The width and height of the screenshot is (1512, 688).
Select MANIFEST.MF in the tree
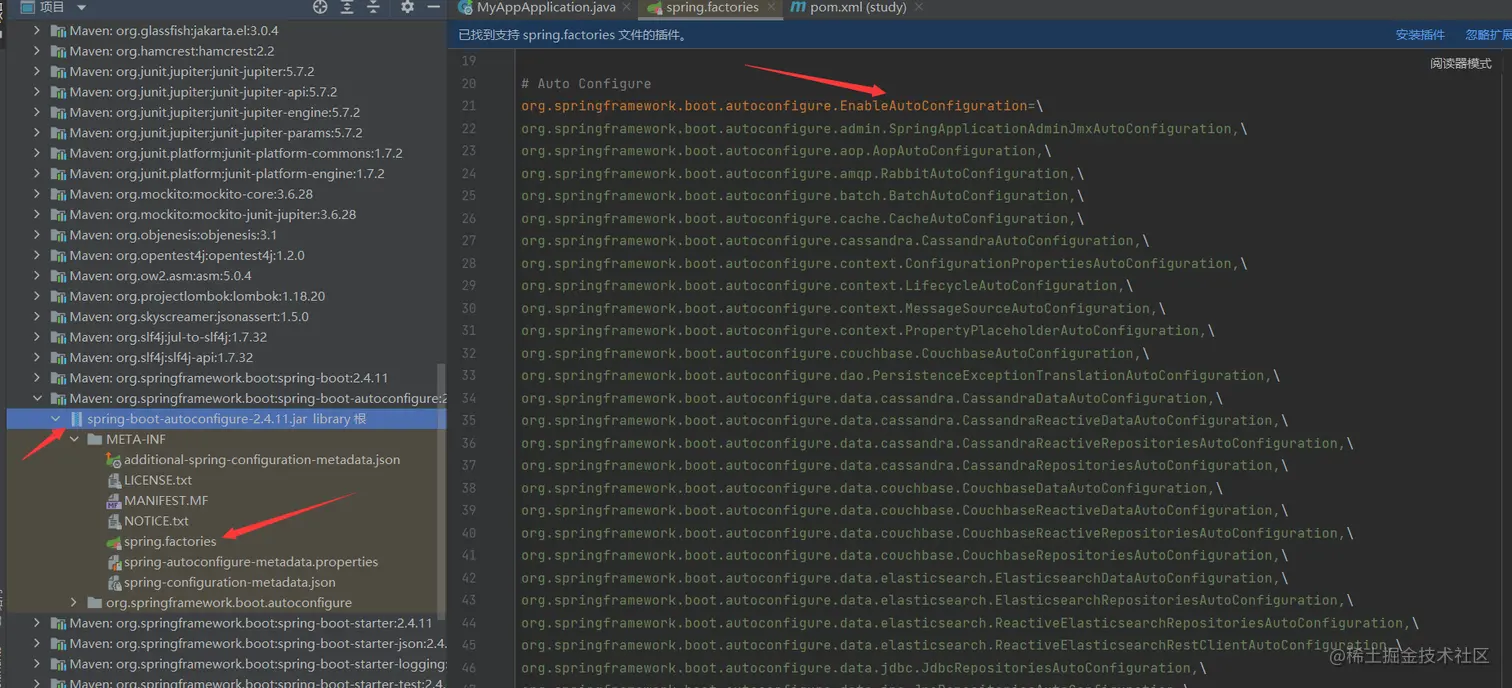166,500
